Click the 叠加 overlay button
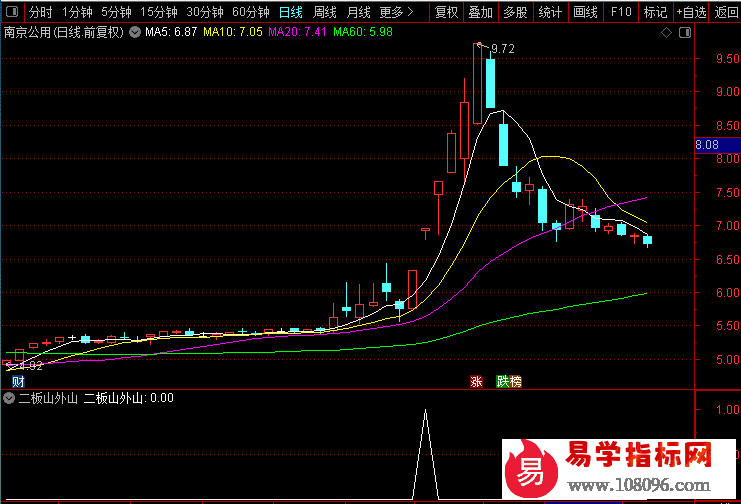 (x=481, y=12)
